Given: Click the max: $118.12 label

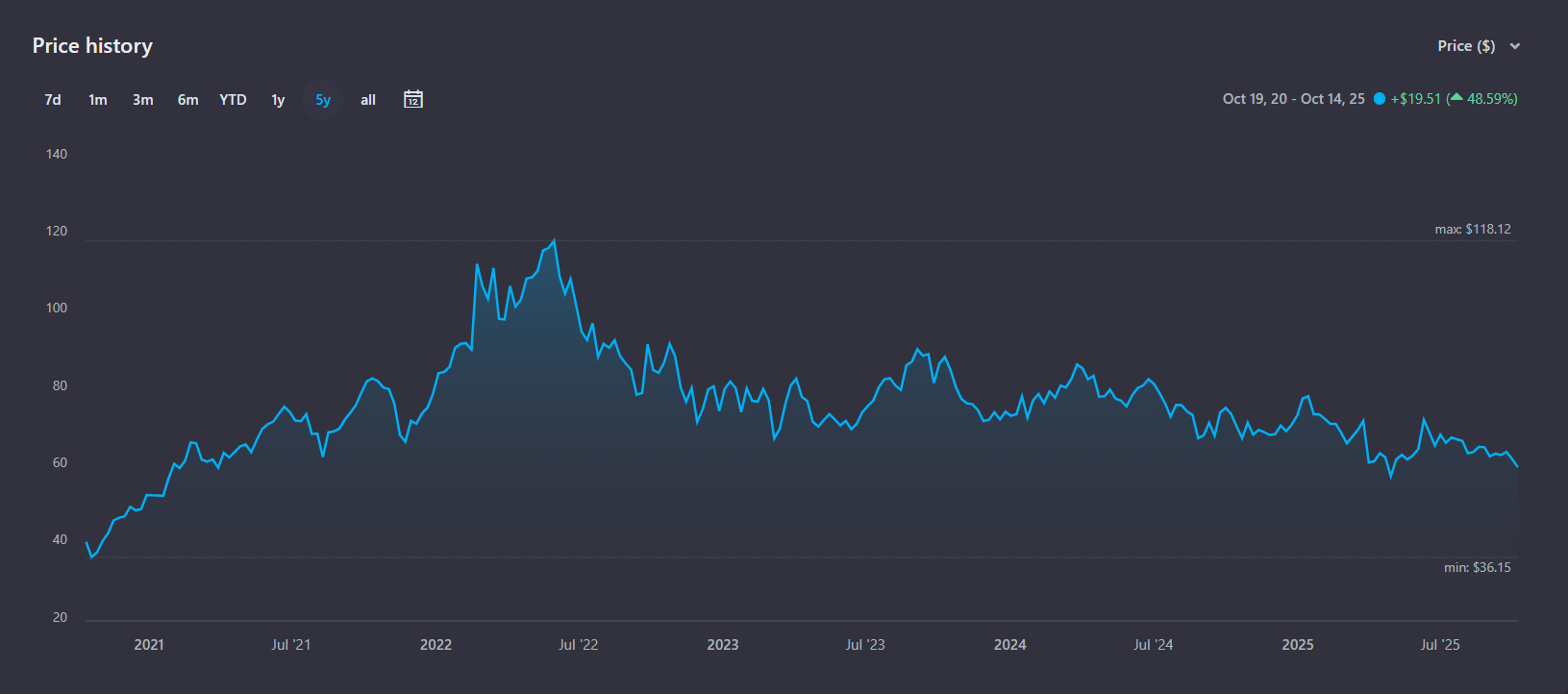Looking at the screenshot, I should point(1472,229).
